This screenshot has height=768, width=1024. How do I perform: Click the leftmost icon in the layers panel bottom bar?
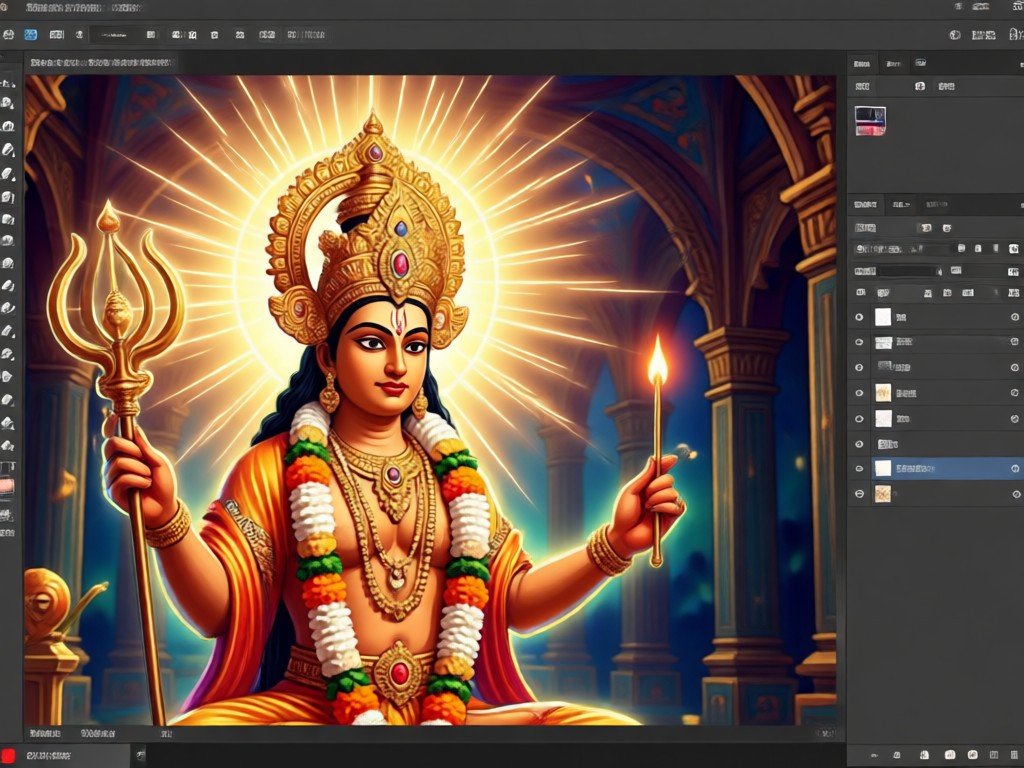874,756
